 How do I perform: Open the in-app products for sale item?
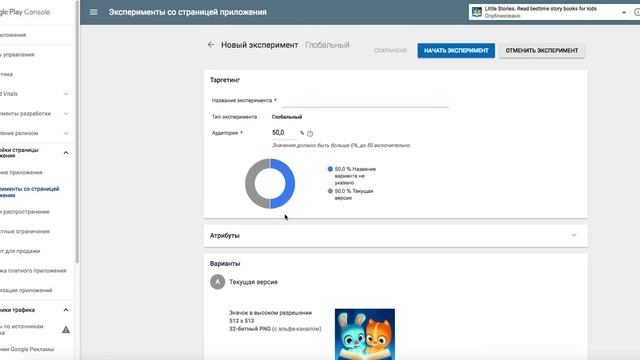(x=20, y=251)
